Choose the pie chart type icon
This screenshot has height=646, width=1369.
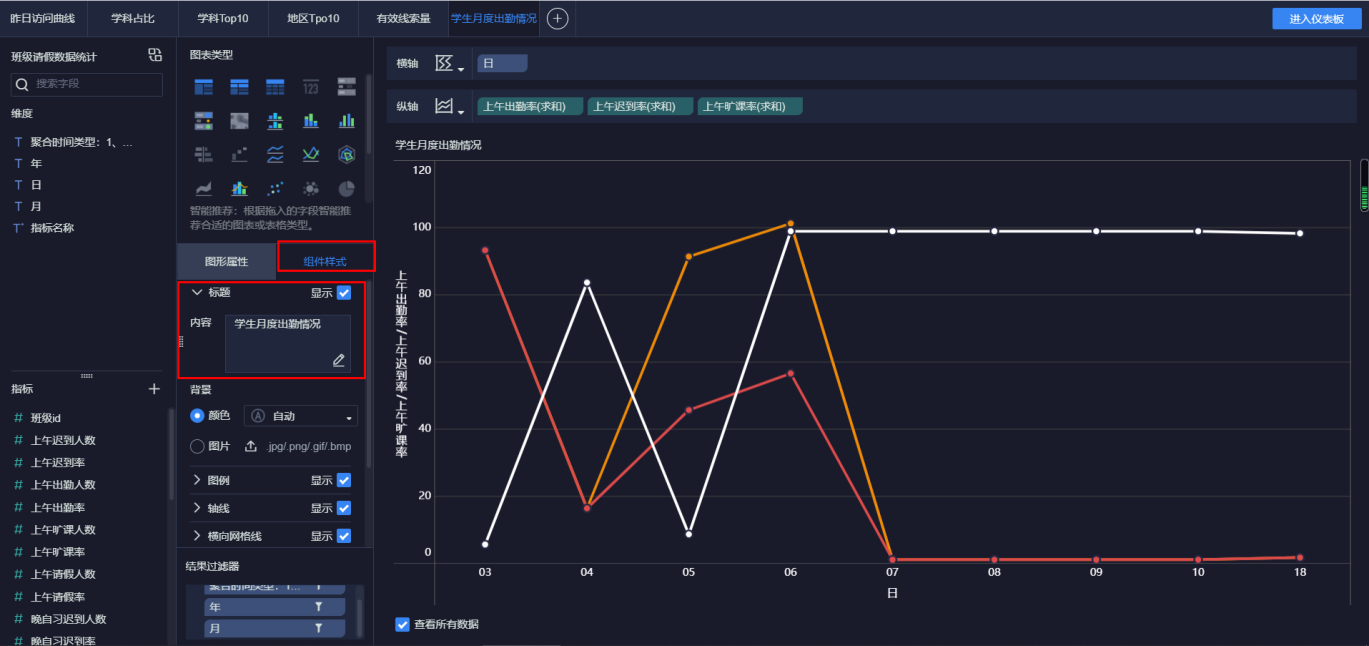(x=346, y=188)
